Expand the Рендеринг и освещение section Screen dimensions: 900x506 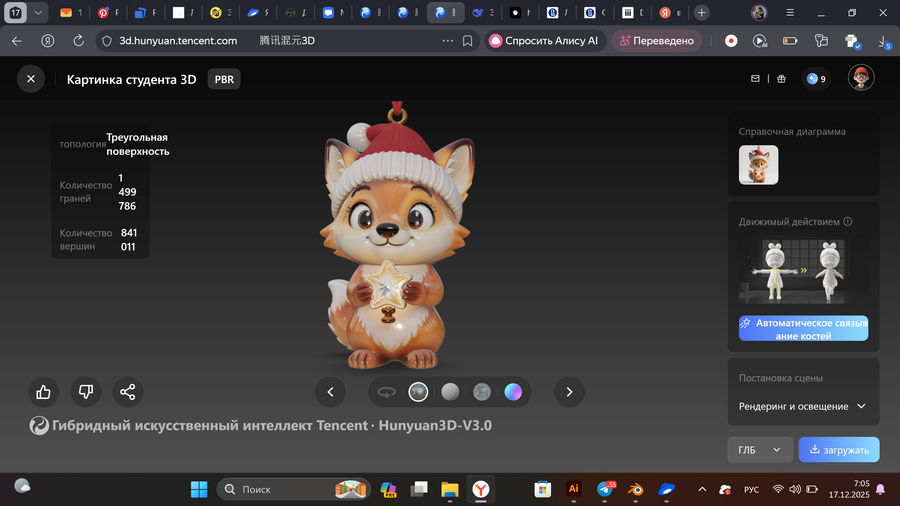pyautogui.click(x=802, y=407)
